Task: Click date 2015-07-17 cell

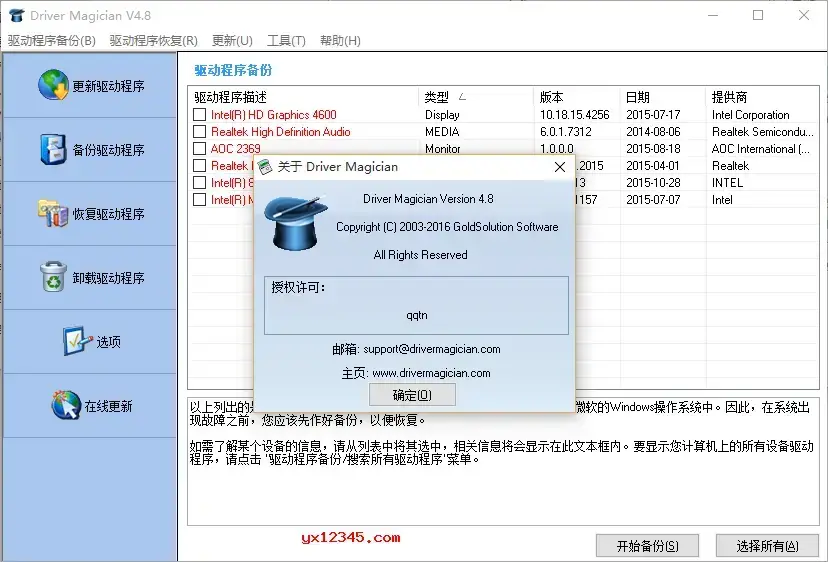Action: tap(653, 115)
